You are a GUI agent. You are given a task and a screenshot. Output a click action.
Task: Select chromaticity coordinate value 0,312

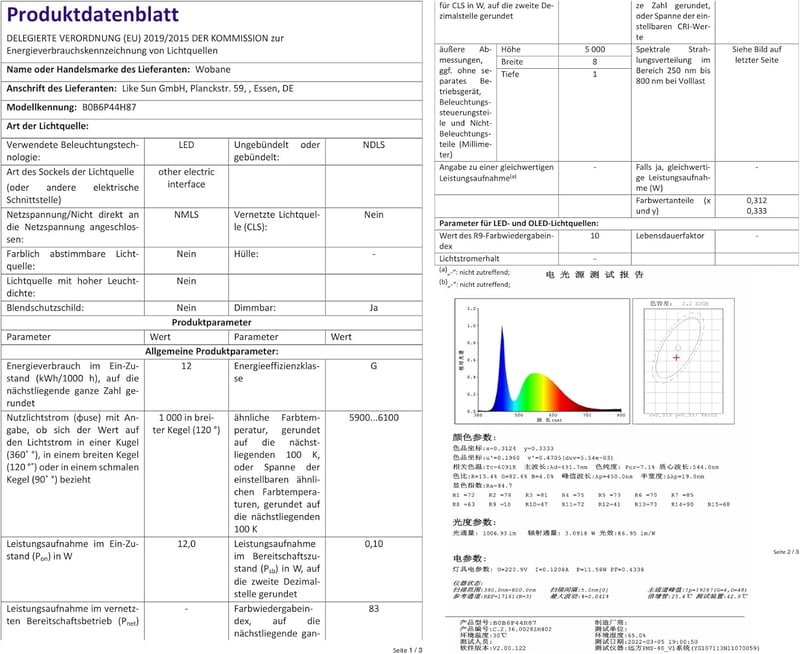[757, 200]
